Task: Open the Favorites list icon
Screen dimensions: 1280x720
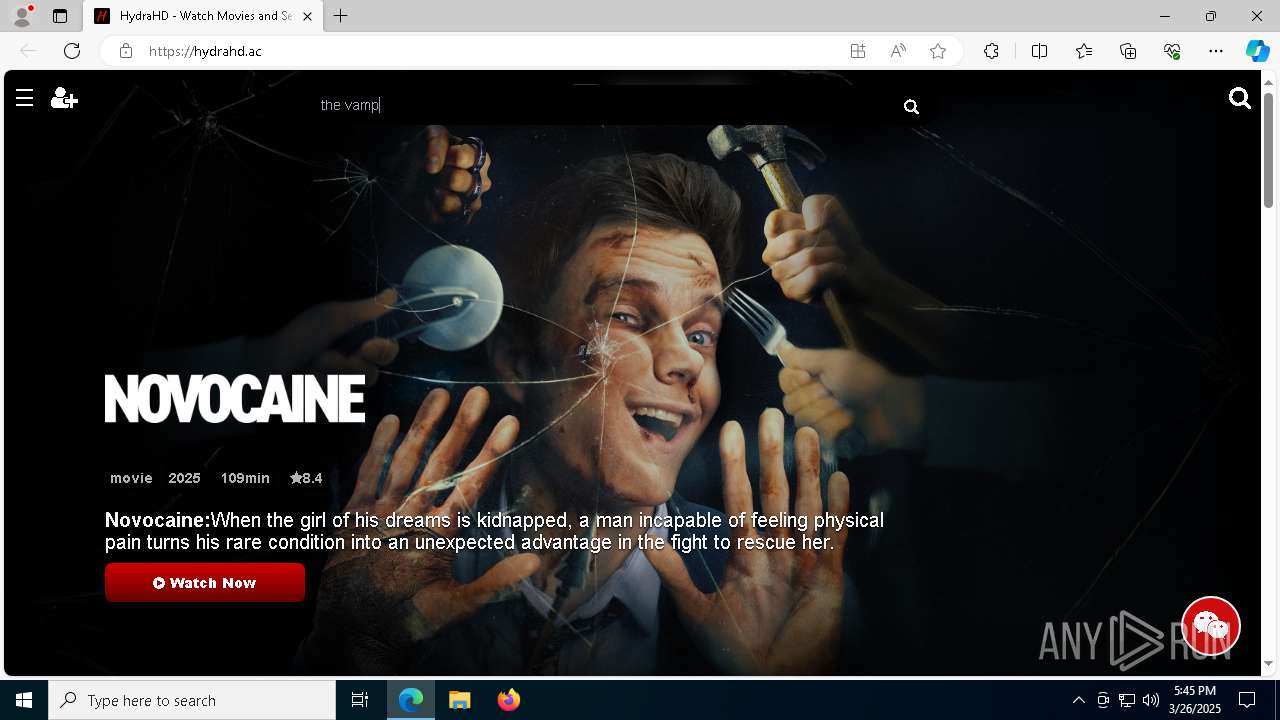Action: 1084,51
